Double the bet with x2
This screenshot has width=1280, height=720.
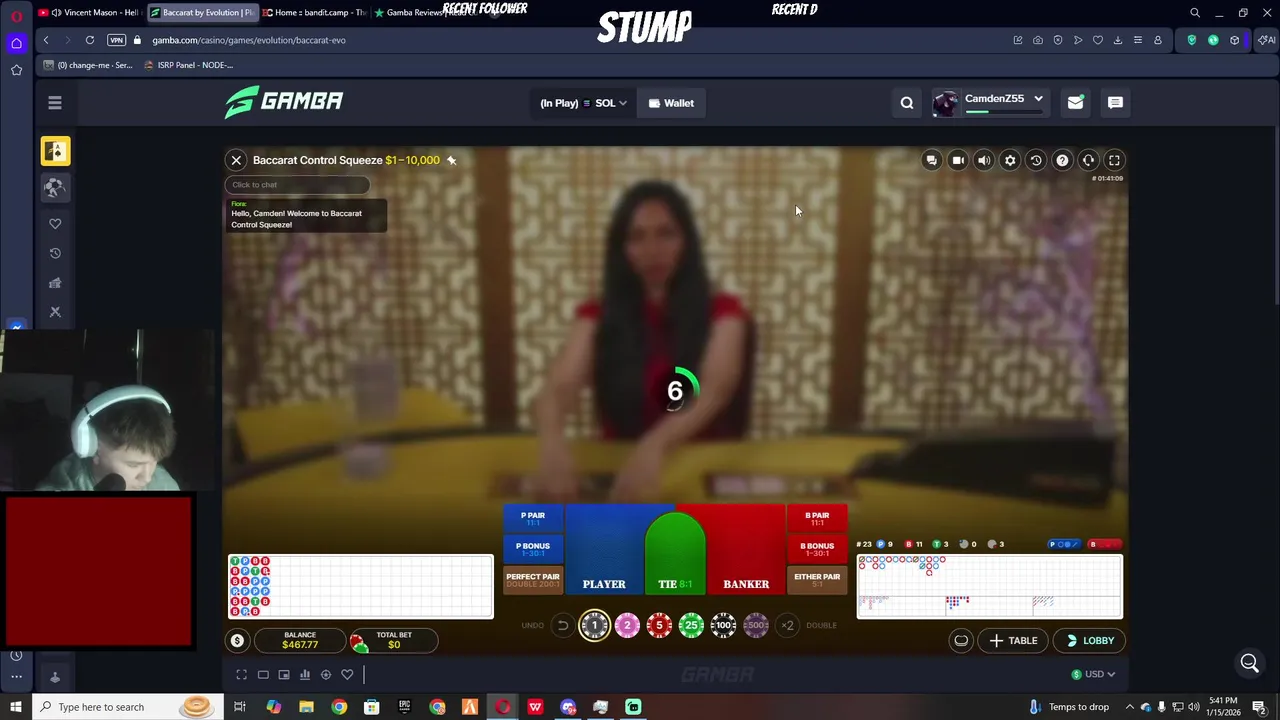[x=788, y=626]
